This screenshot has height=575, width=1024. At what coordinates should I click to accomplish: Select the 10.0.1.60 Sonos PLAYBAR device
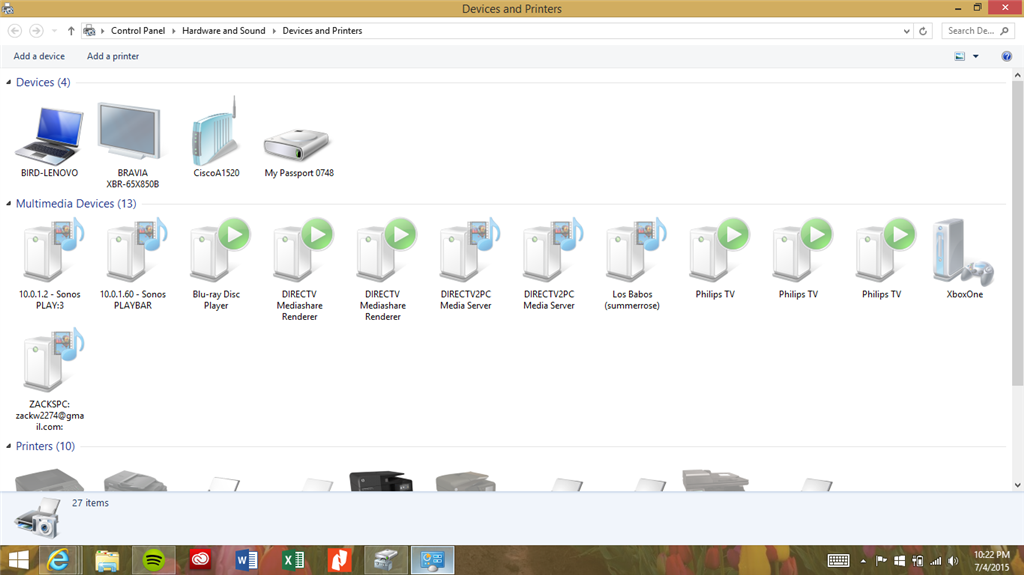pyautogui.click(x=133, y=265)
